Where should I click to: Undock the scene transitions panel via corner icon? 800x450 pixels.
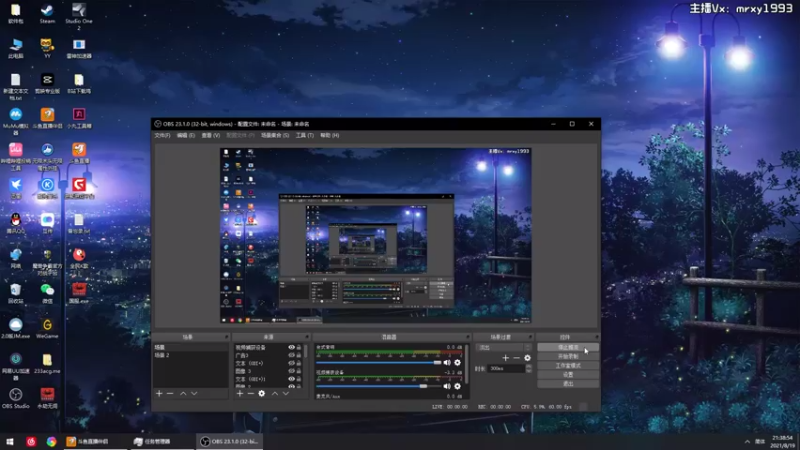pos(530,337)
